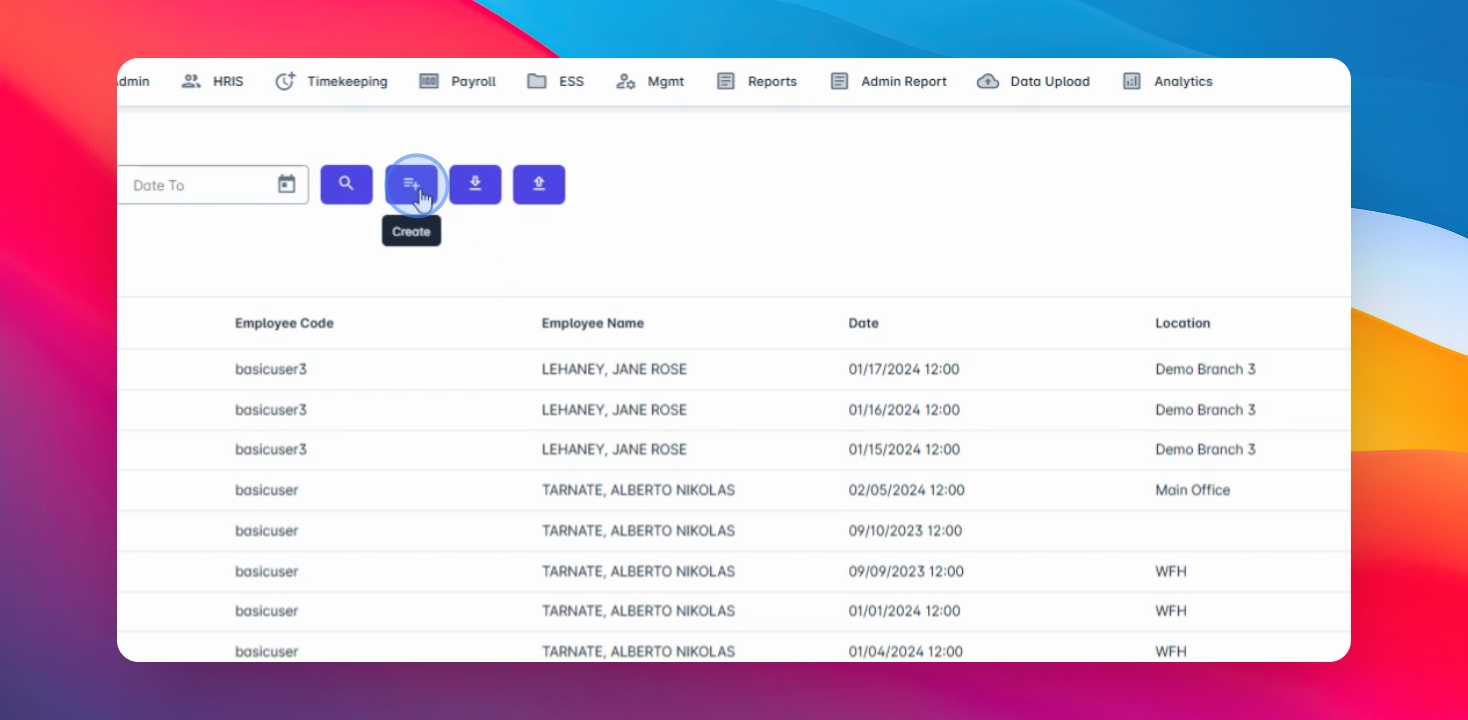
Task: Click WFH location in the 01/01/2024 row
Action: click(x=1171, y=611)
